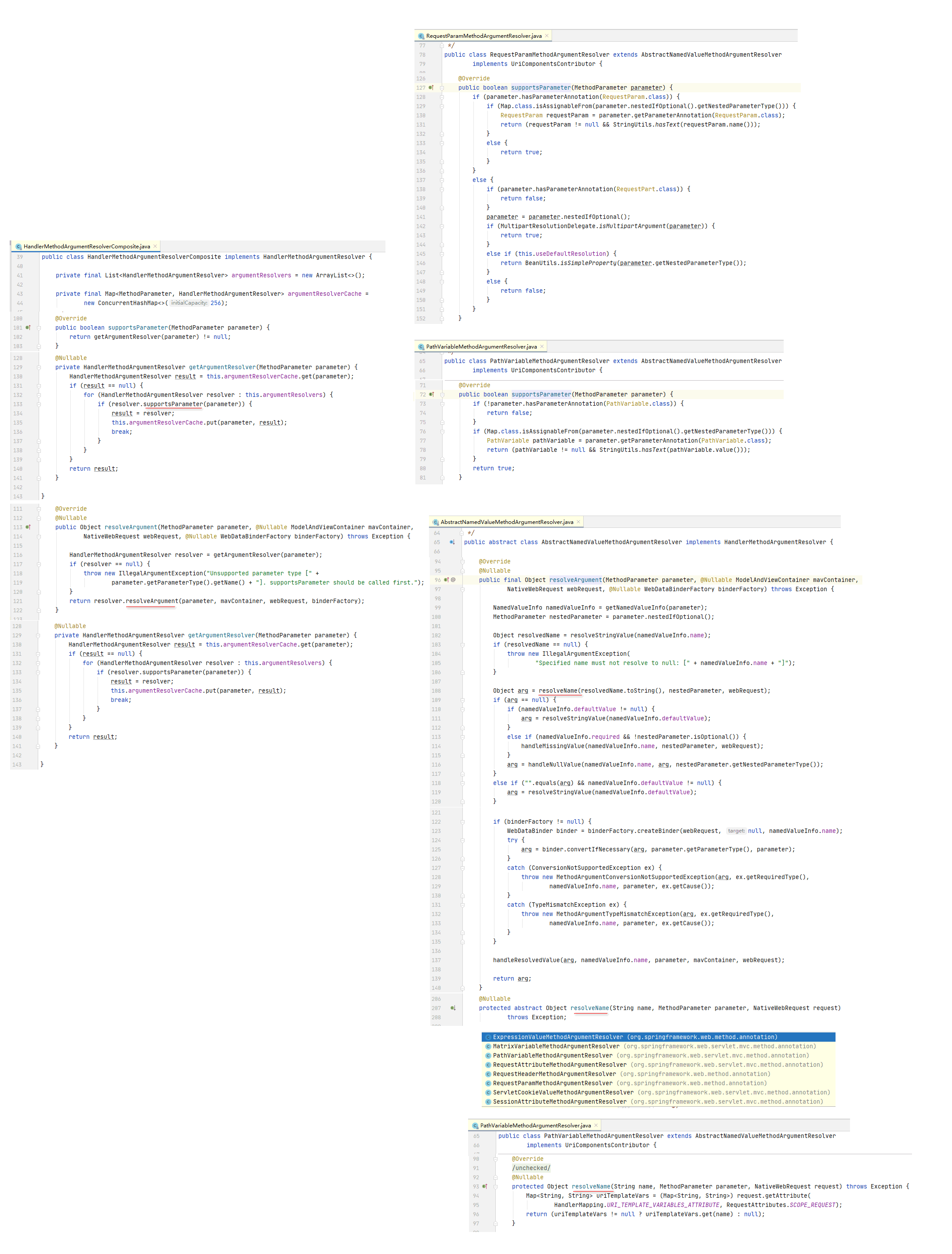The image size is (952, 1254).
Task: Click override gutter icon on PathVariable line 93
Action: (485, 1187)
